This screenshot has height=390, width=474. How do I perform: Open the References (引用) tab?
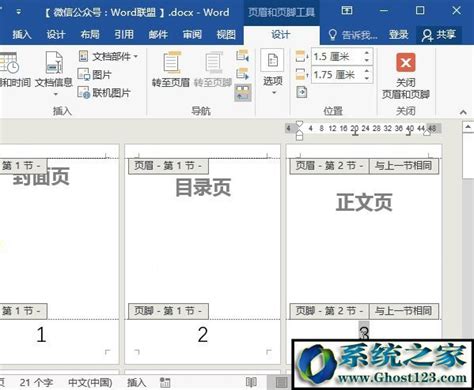(124, 34)
